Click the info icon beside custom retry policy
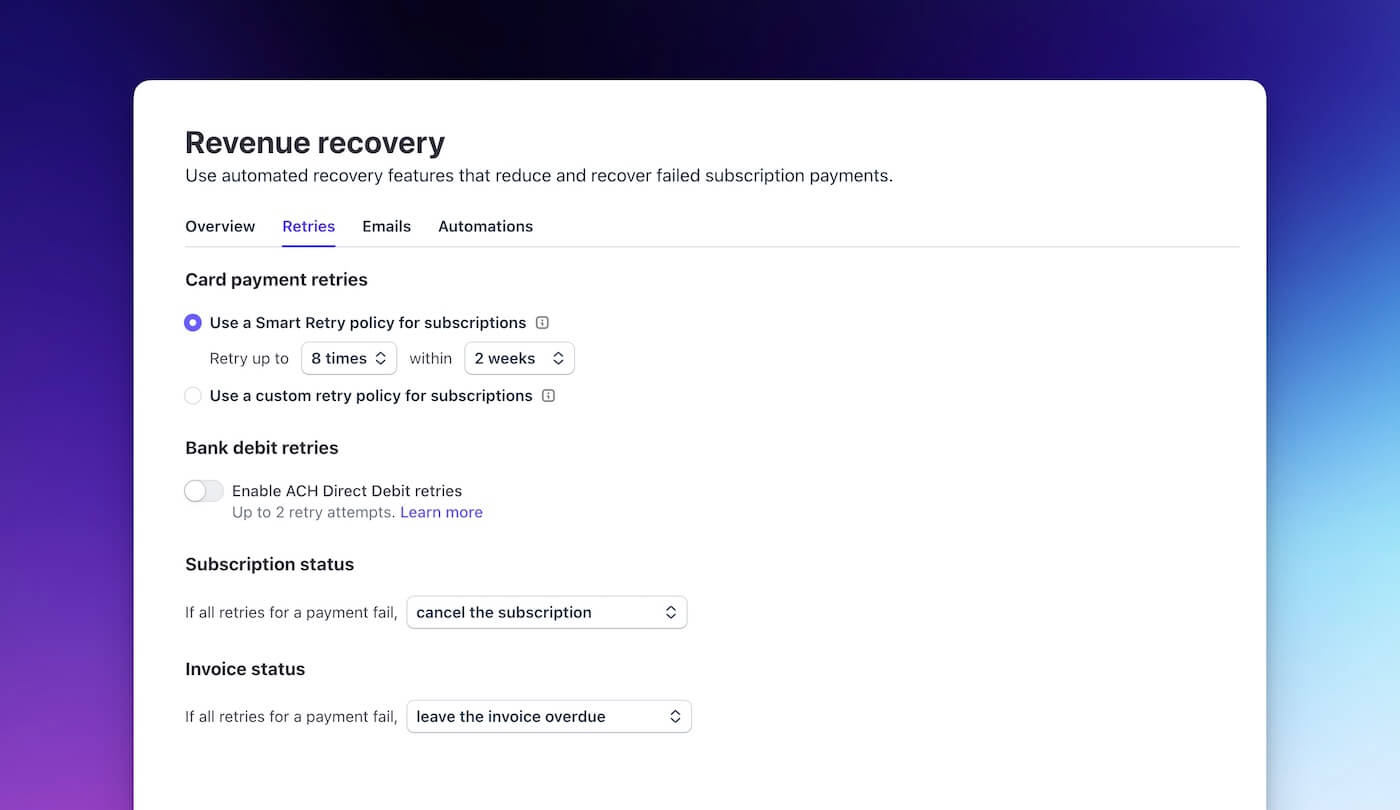 (548, 395)
